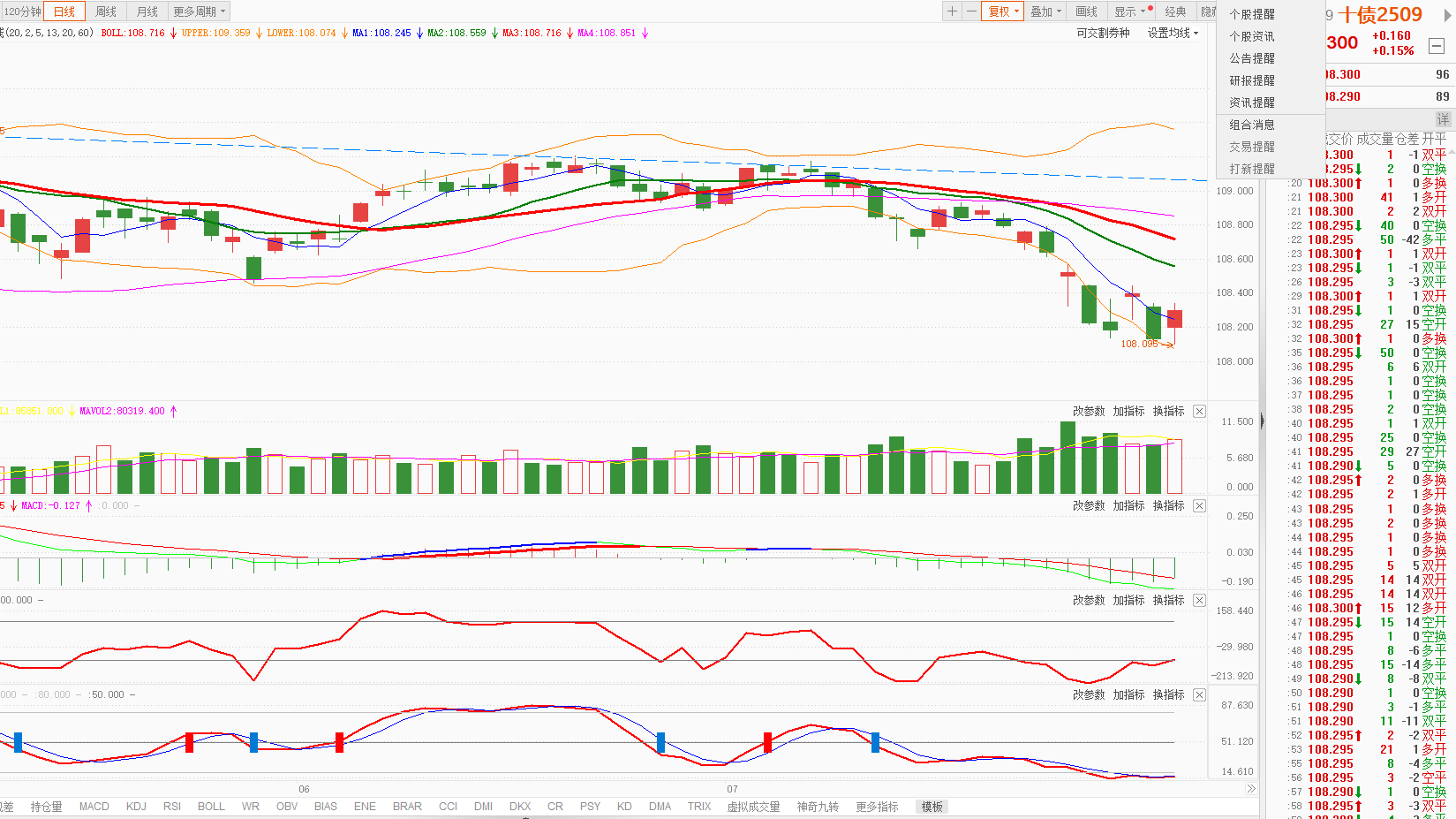The image size is (1456, 819).
Task: Switch to the 120分钟 chart tab
Action: tap(21, 11)
